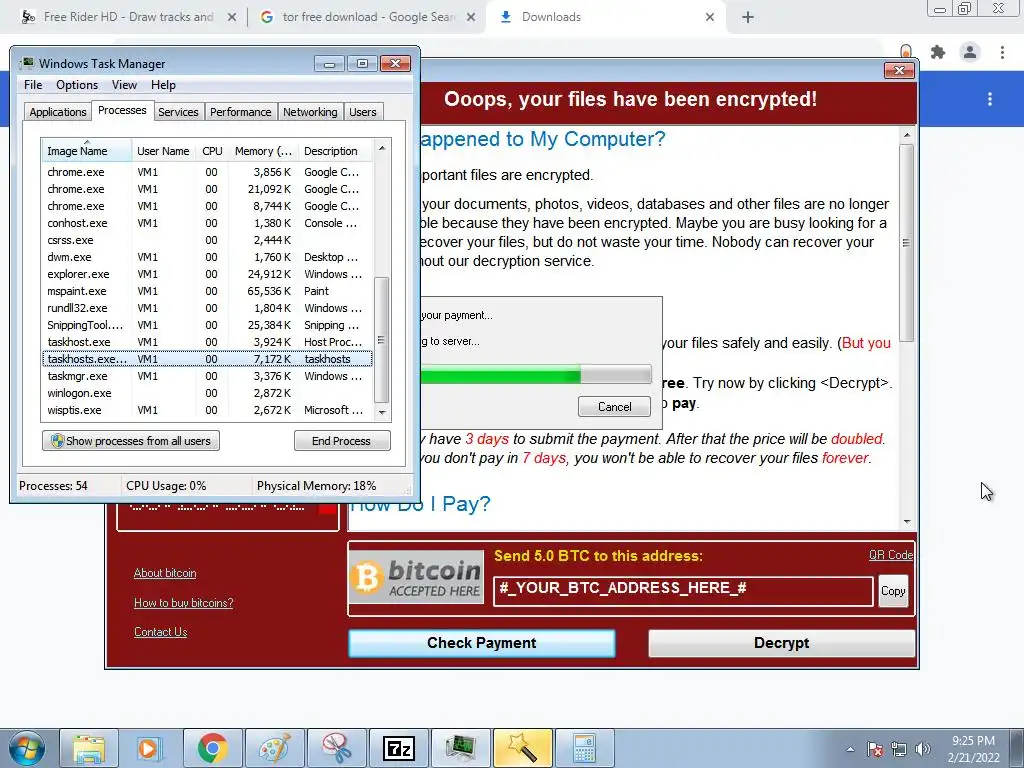Click the Decrypt button
The height and width of the screenshot is (768, 1024).
click(x=781, y=643)
